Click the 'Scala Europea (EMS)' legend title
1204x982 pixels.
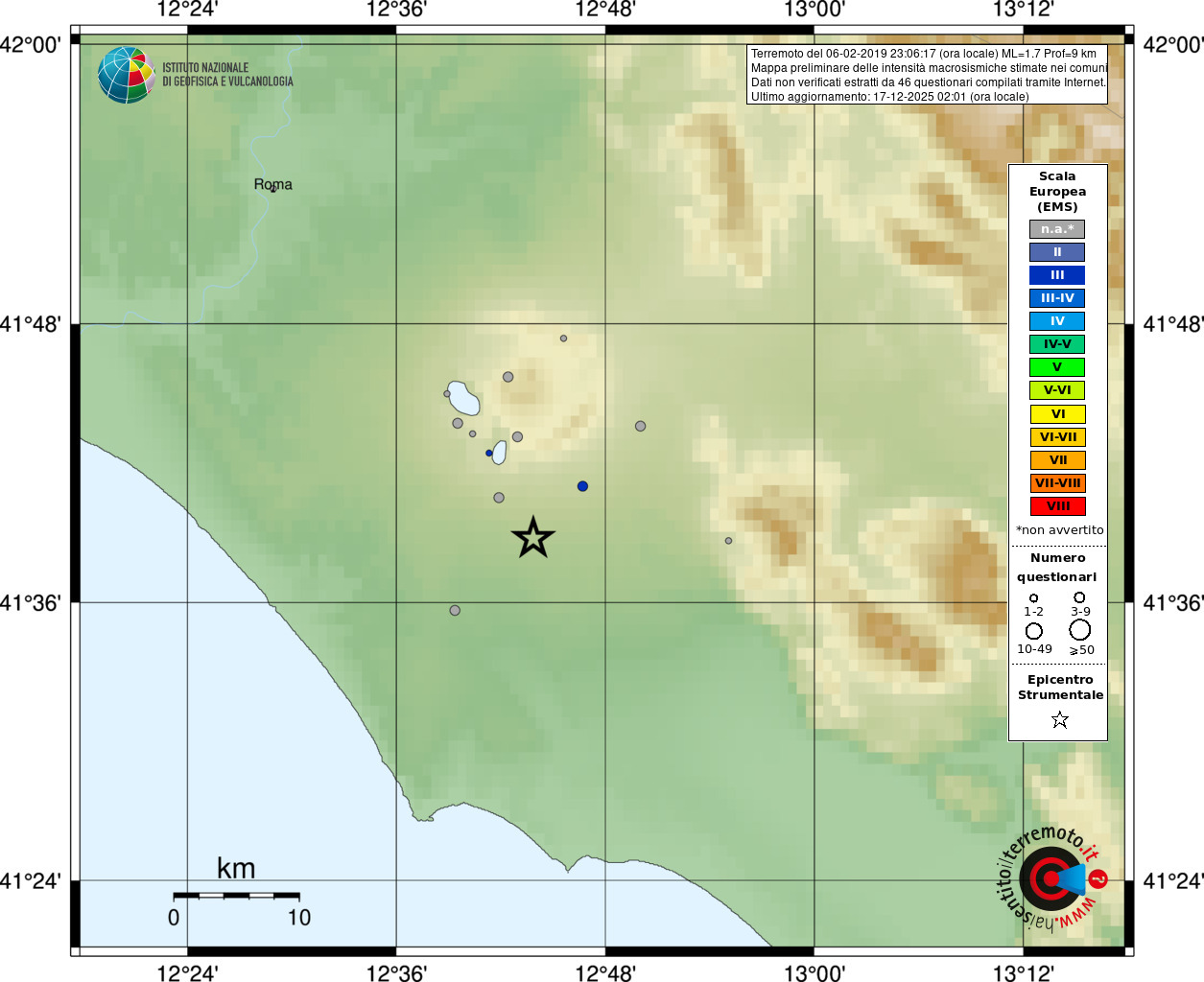[x=1057, y=192]
